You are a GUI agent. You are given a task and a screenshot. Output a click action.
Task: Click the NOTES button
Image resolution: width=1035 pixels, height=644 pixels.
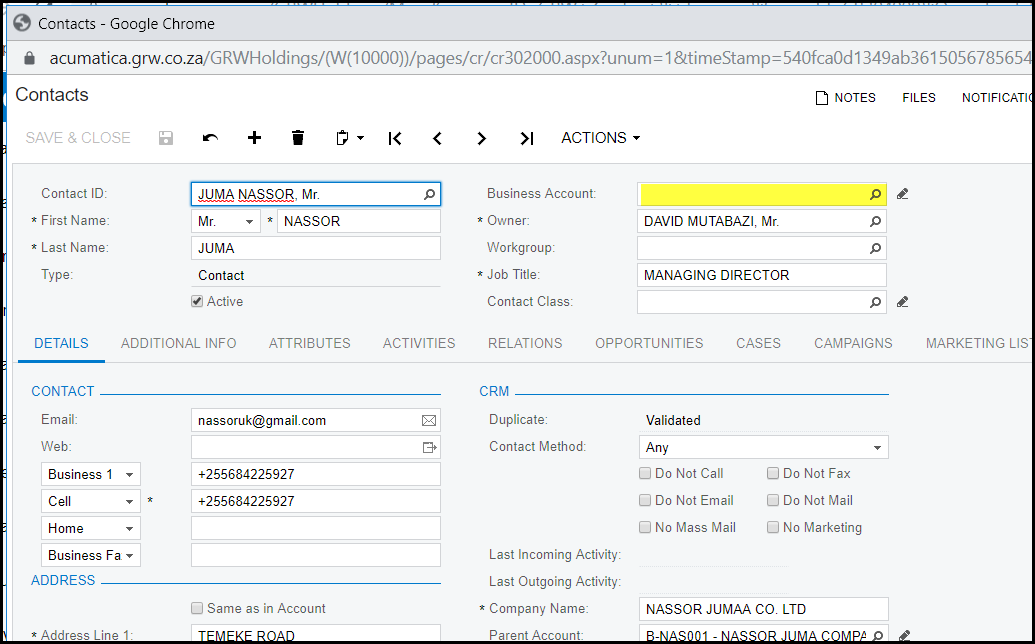click(x=845, y=97)
